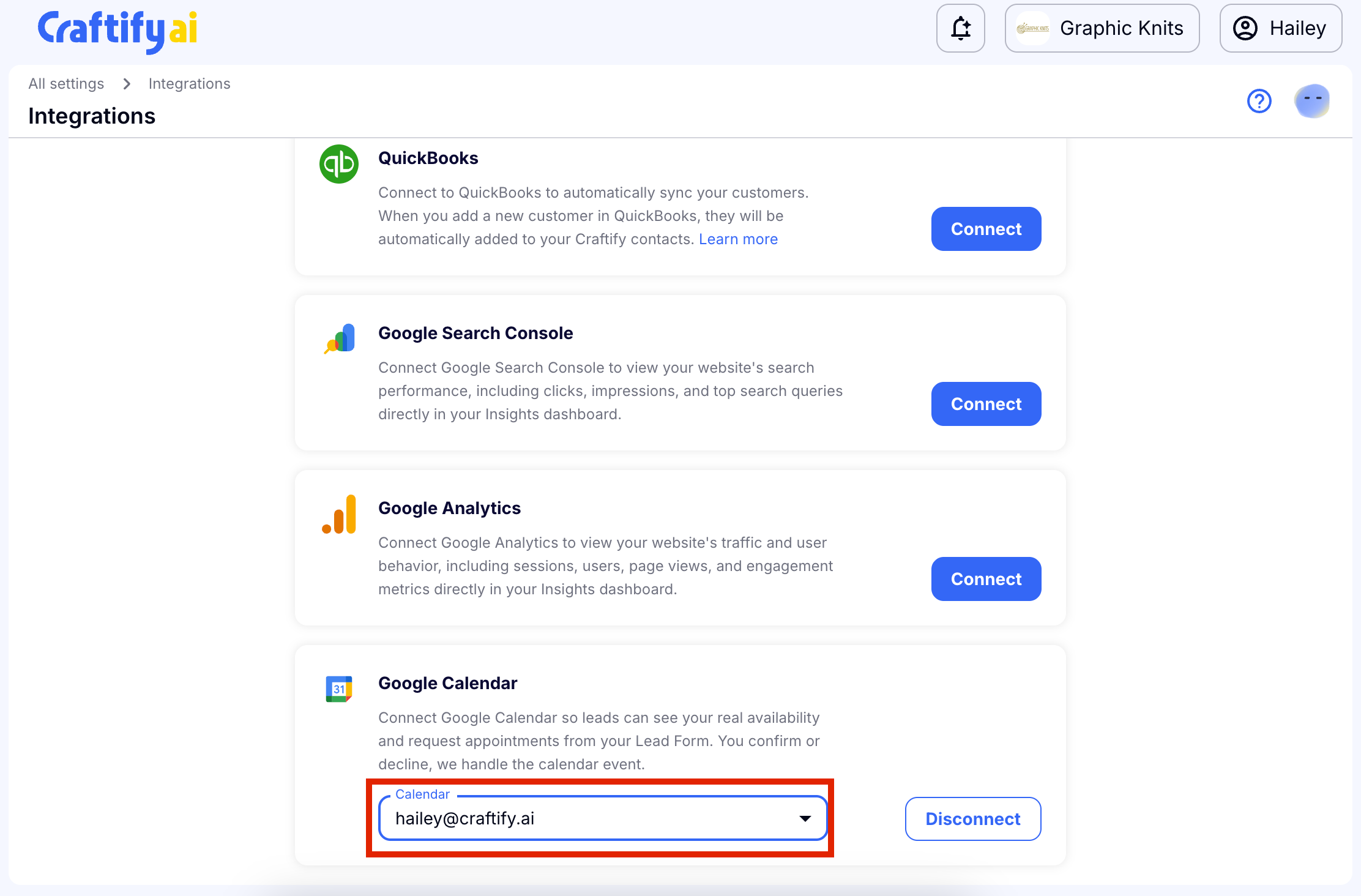Click the Google Calendar icon
Screen dimensions: 1361x896
pos(339,689)
